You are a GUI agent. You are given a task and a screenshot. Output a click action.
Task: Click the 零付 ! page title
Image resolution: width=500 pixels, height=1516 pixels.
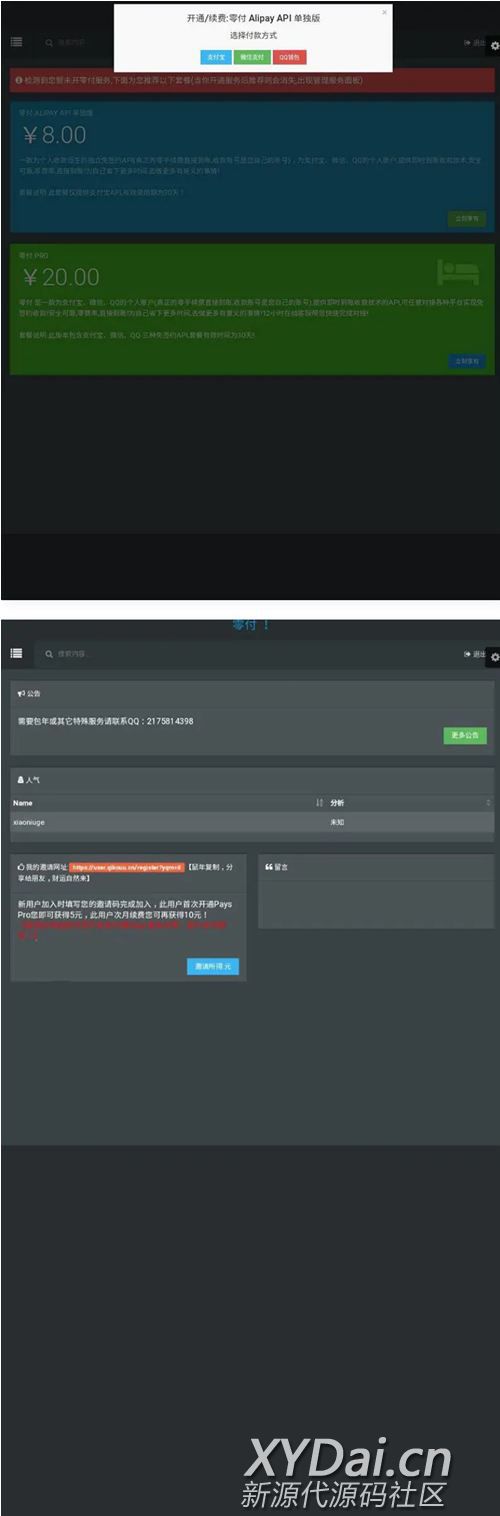[x=251, y=625]
